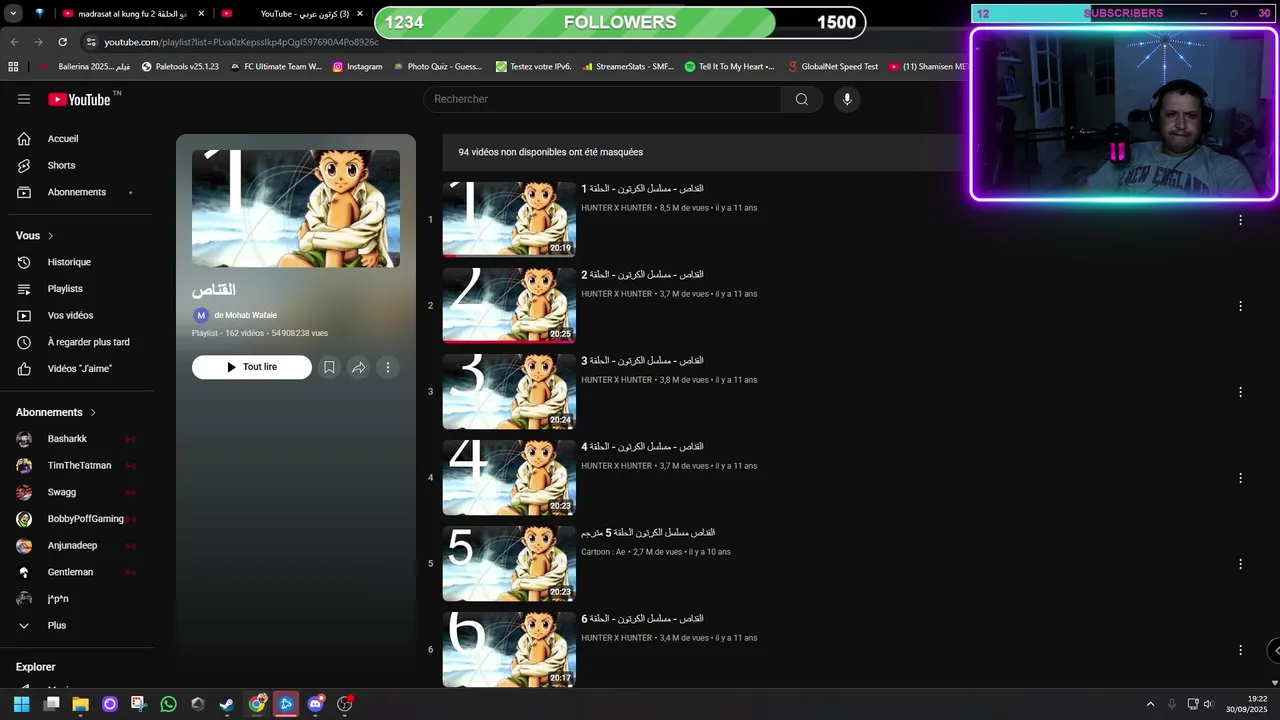
Task: Open Vidéos "J'aime" list
Action: 81,369
